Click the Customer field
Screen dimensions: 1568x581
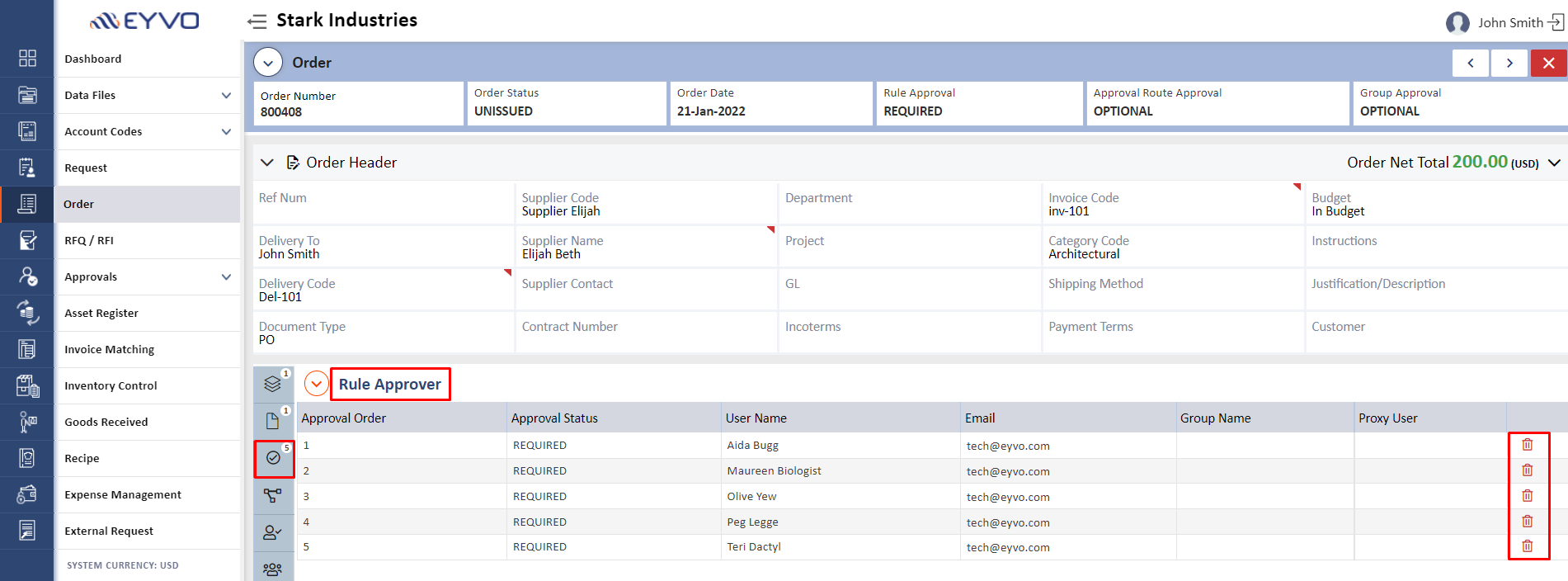click(1437, 332)
